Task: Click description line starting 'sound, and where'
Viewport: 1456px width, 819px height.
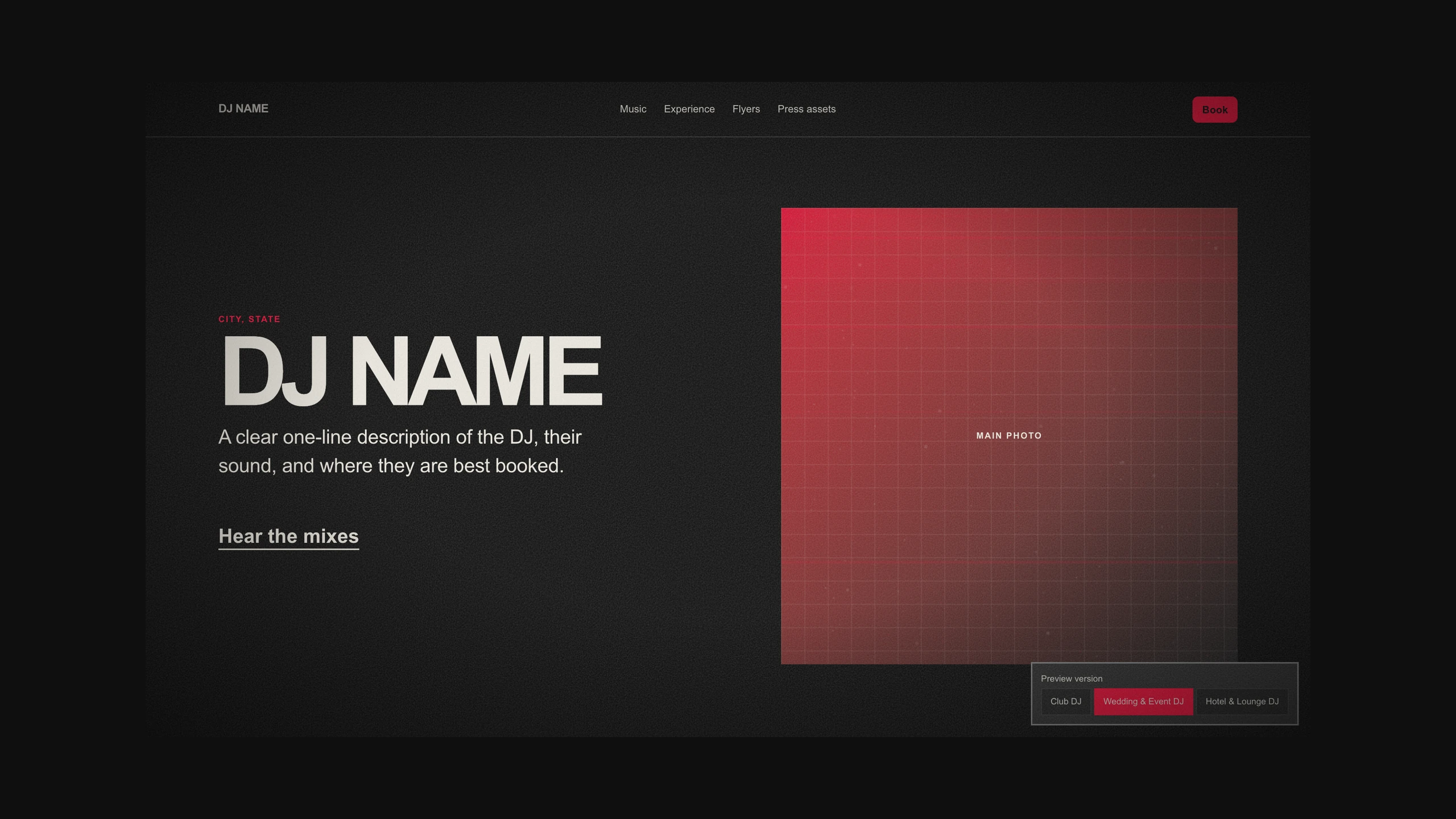Action: pyautogui.click(x=391, y=466)
